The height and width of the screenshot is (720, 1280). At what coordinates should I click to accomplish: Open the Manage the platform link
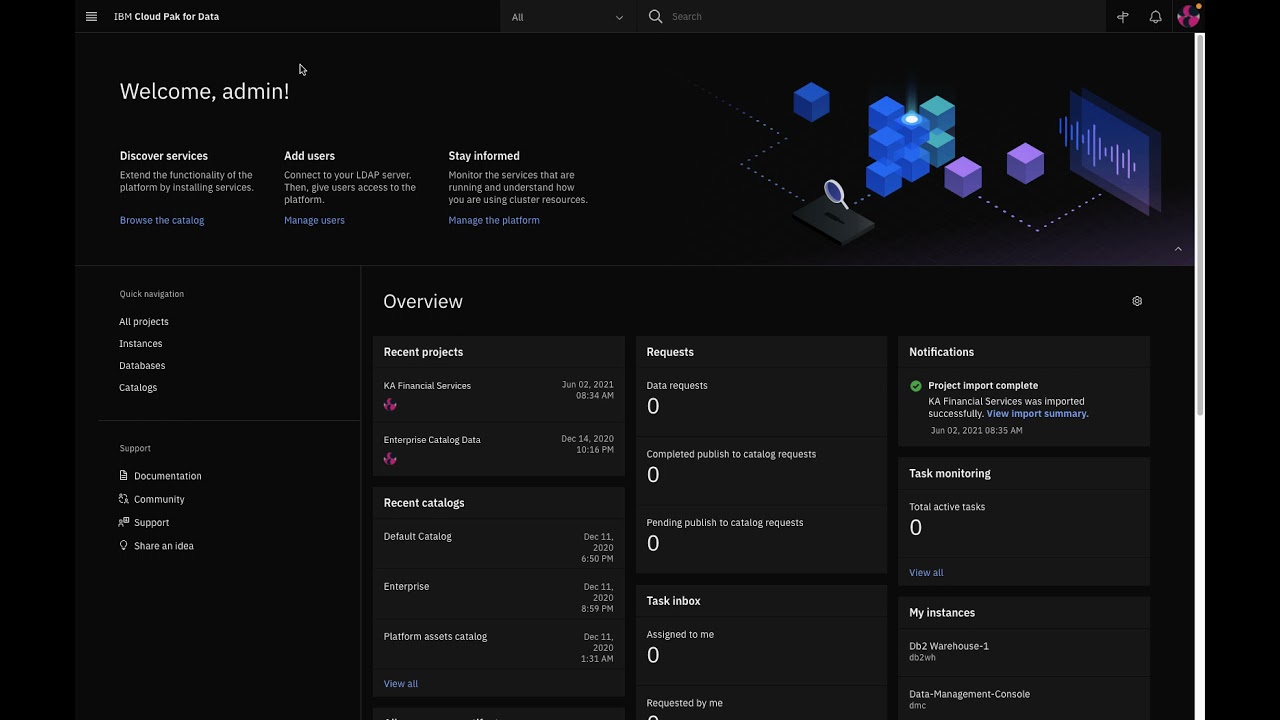494,220
